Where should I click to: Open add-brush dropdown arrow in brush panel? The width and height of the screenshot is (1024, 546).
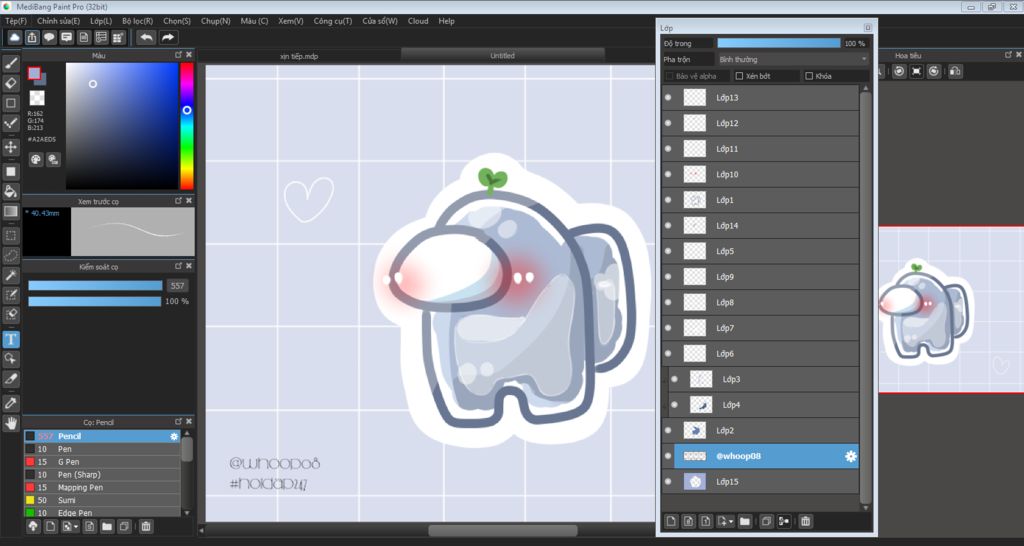[78, 526]
